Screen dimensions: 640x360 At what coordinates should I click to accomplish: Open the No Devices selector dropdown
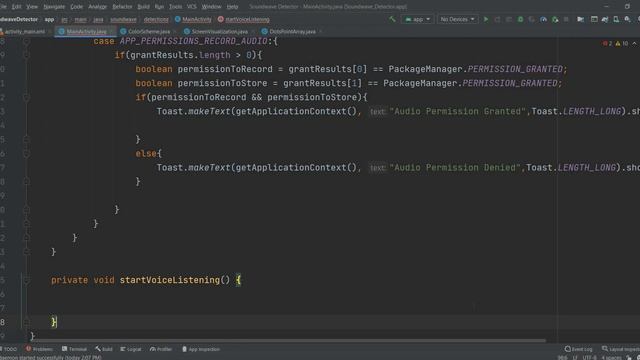(x=458, y=19)
